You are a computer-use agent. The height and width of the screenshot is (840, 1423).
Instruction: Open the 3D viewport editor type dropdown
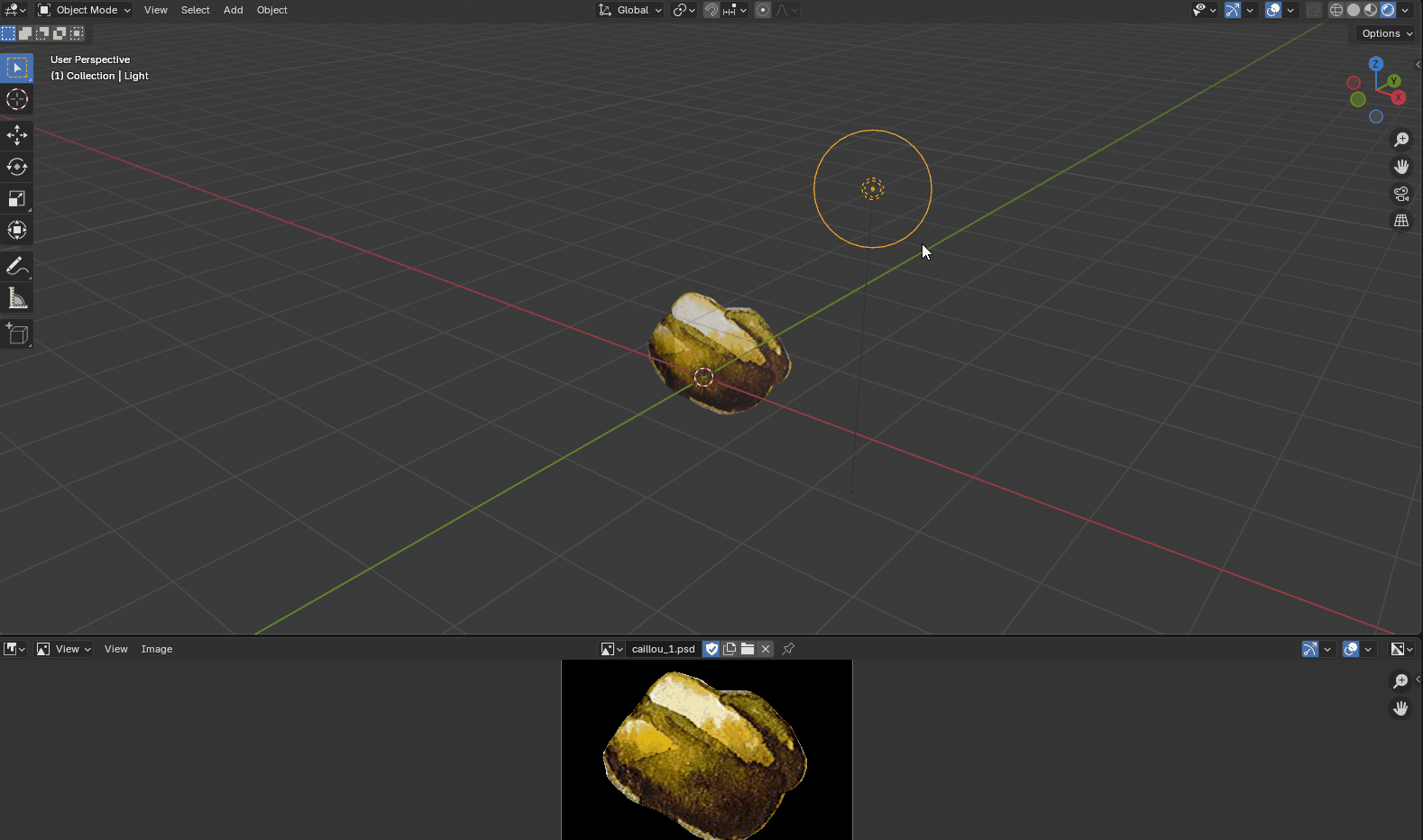click(15, 10)
